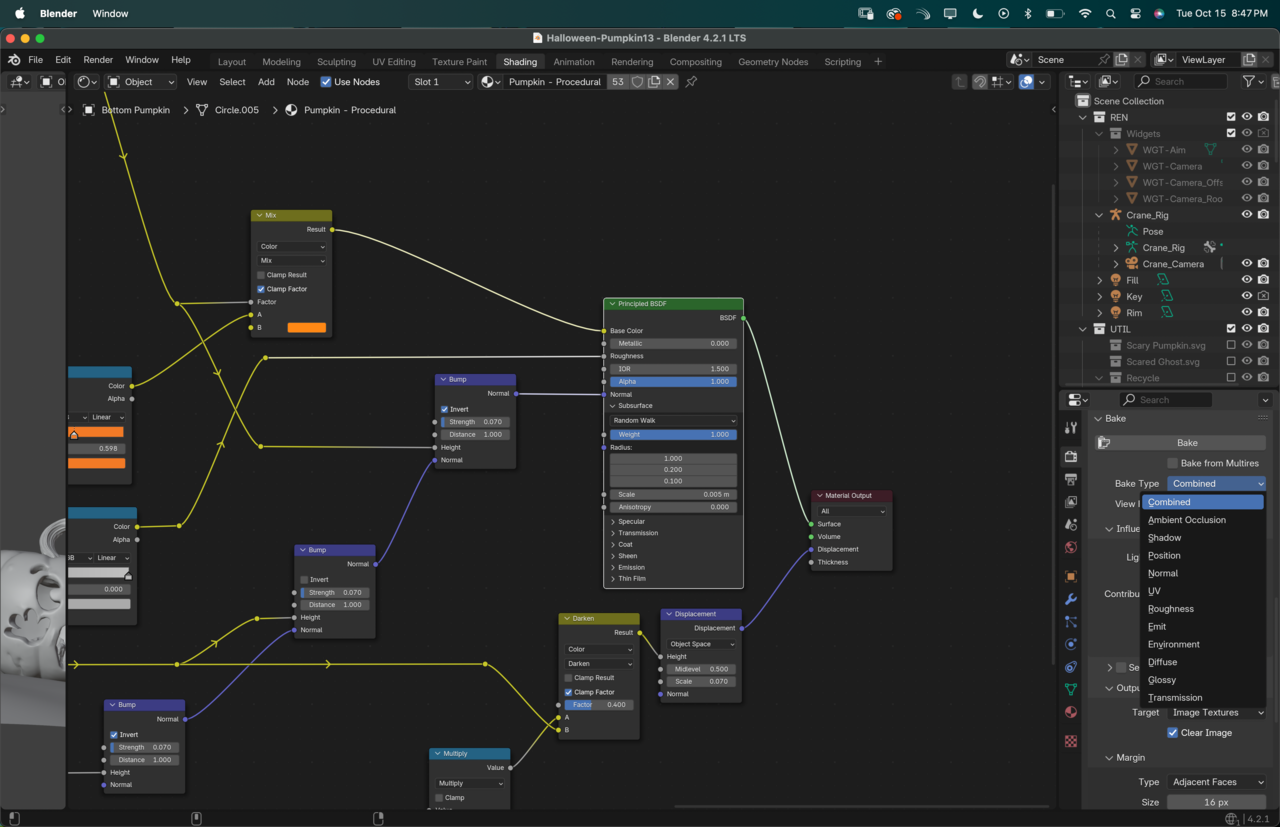Open the Texture properties checker tab
1280x827 pixels.
click(1071, 741)
